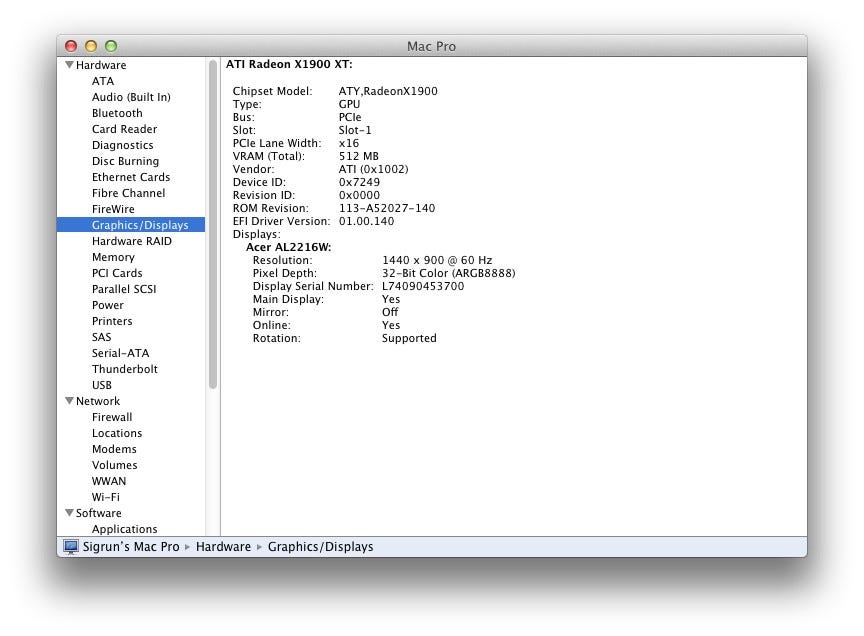The height and width of the screenshot is (636, 864).
Task: Collapse the Hardware section triangle
Action: coord(69,65)
